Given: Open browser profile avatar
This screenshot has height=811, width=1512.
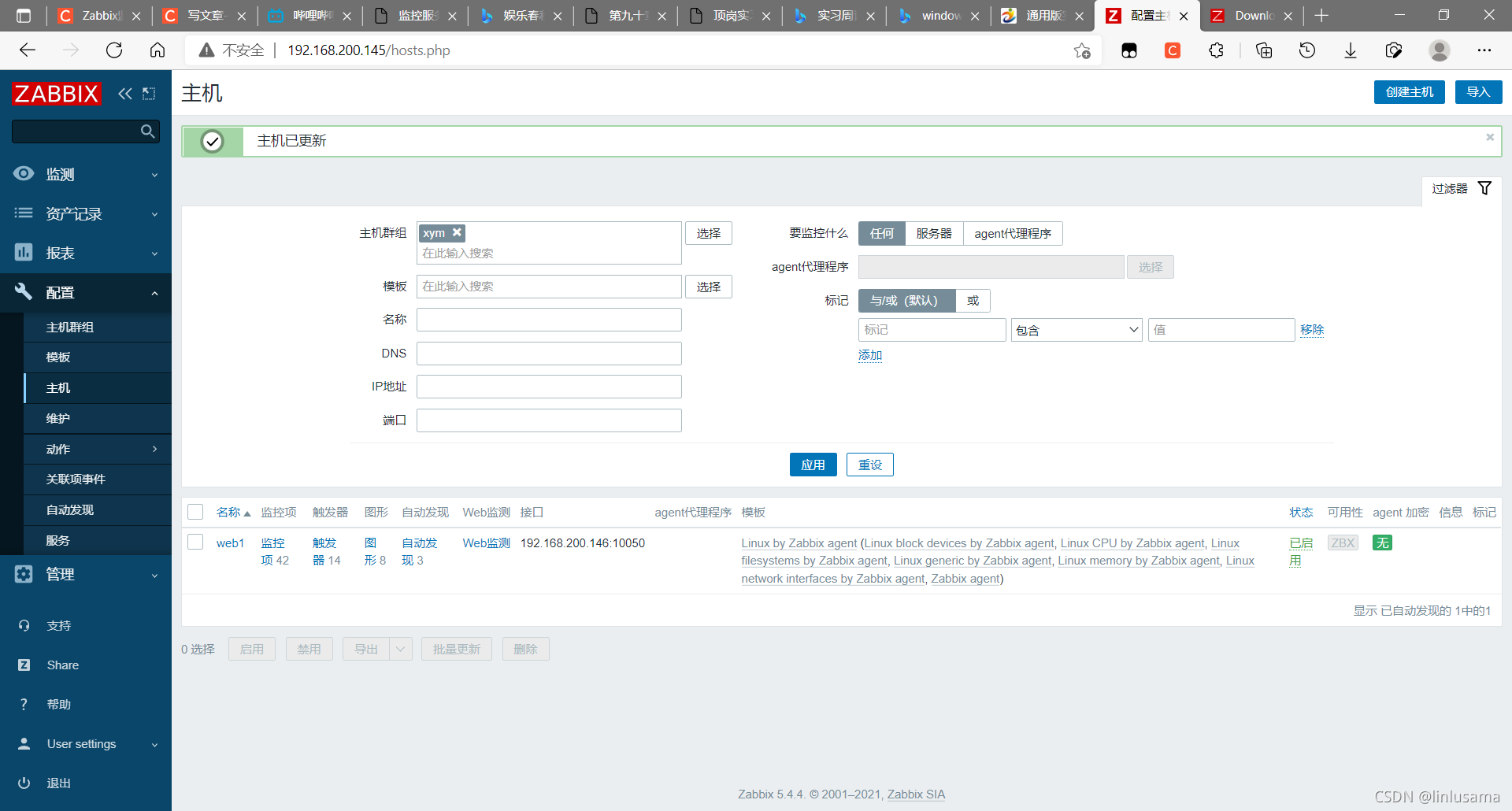Looking at the screenshot, I should pos(1440,50).
